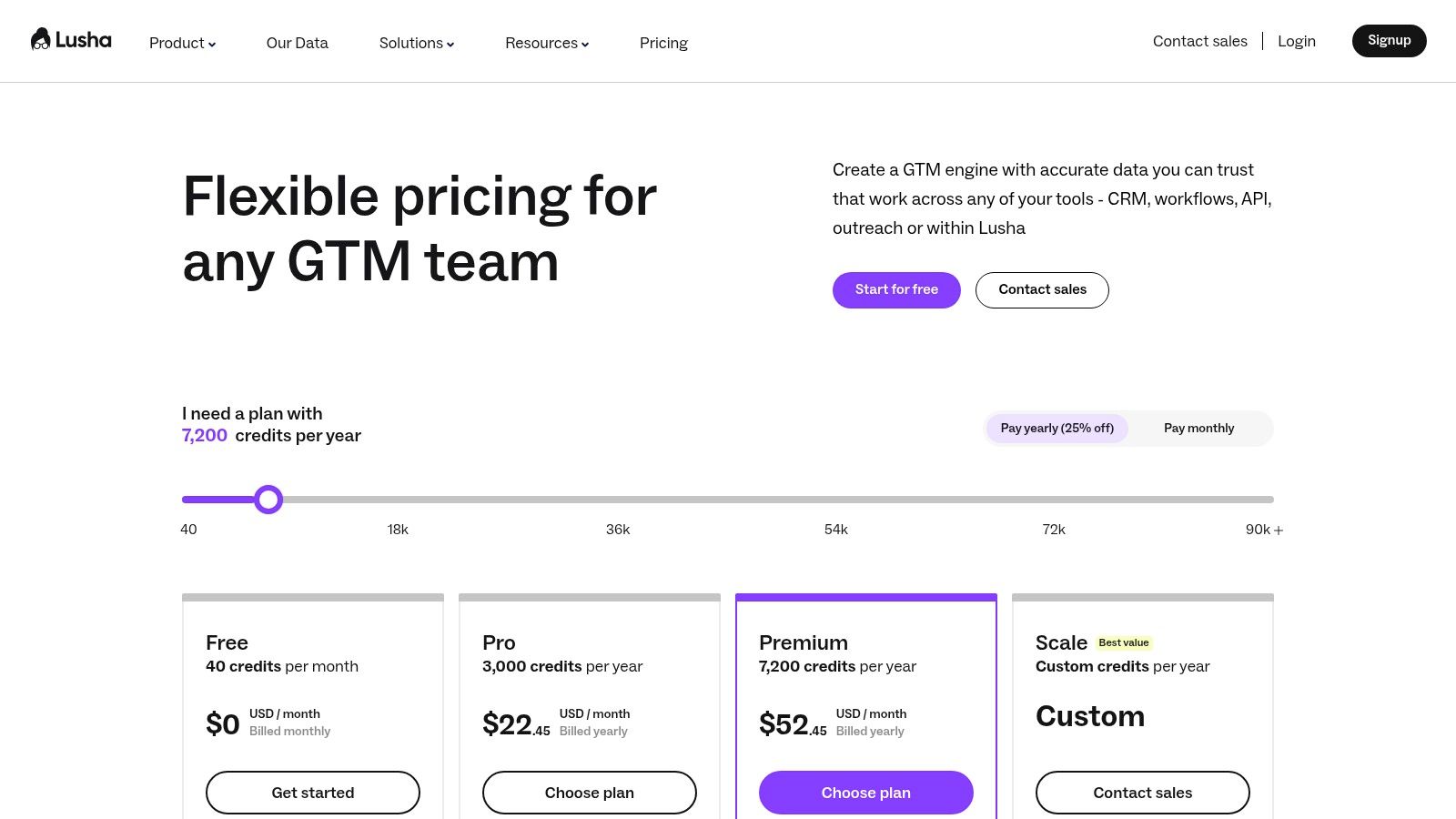Choose the Pro plan
Image resolution: width=1456 pixels, height=819 pixels.
click(589, 793)
